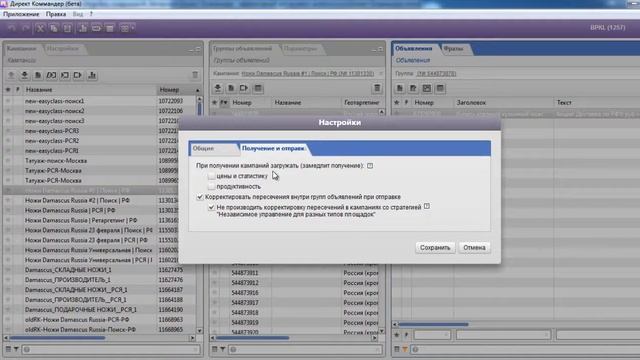This screenshot has height=360, width=640.
Task: Click the Redo arrow in the purple toolbar
Action: [x=25, y=28]
